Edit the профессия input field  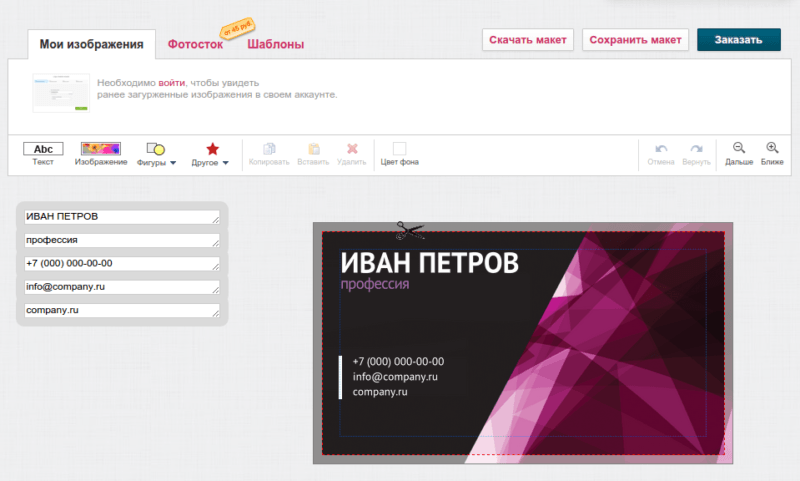coord(122,240)
